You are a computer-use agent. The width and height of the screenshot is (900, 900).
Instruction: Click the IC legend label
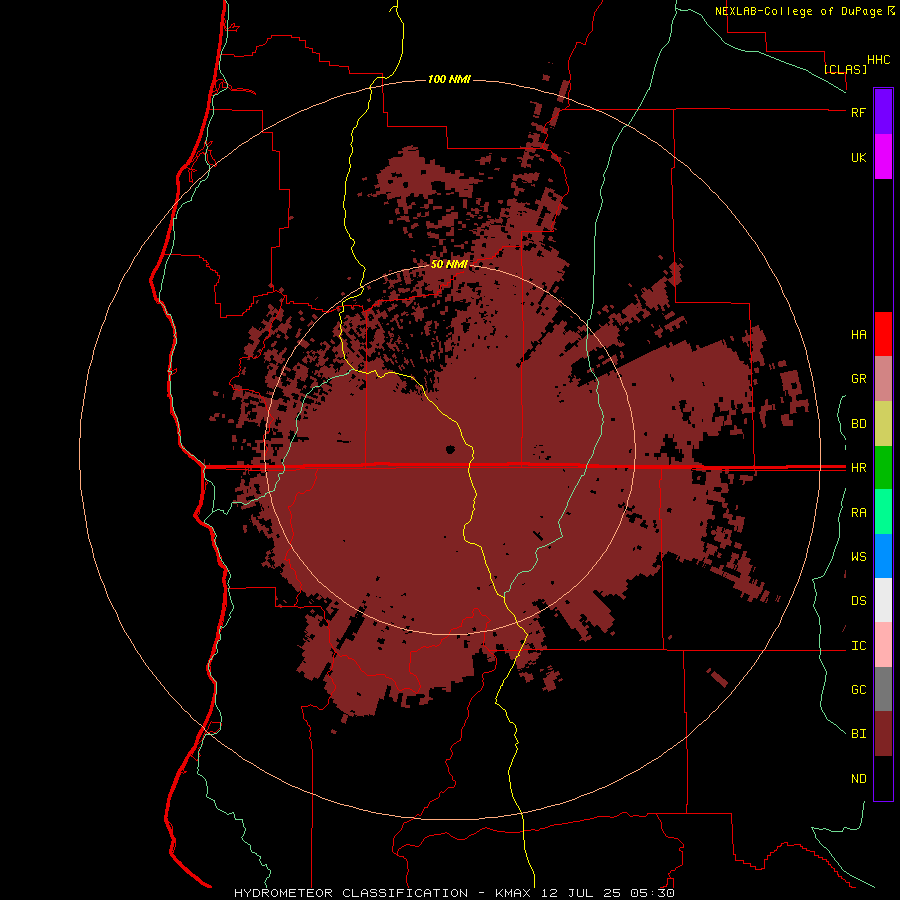coord(858,646)
